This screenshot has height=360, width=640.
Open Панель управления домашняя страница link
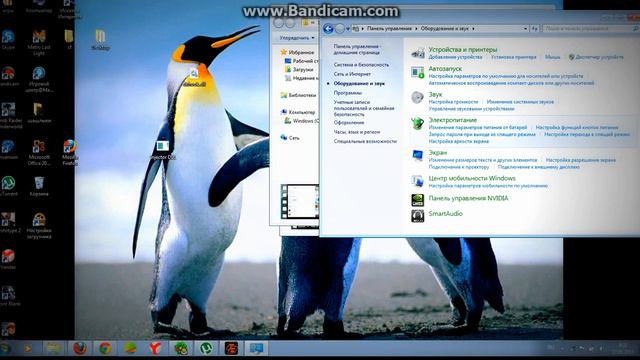coord(357,49)
